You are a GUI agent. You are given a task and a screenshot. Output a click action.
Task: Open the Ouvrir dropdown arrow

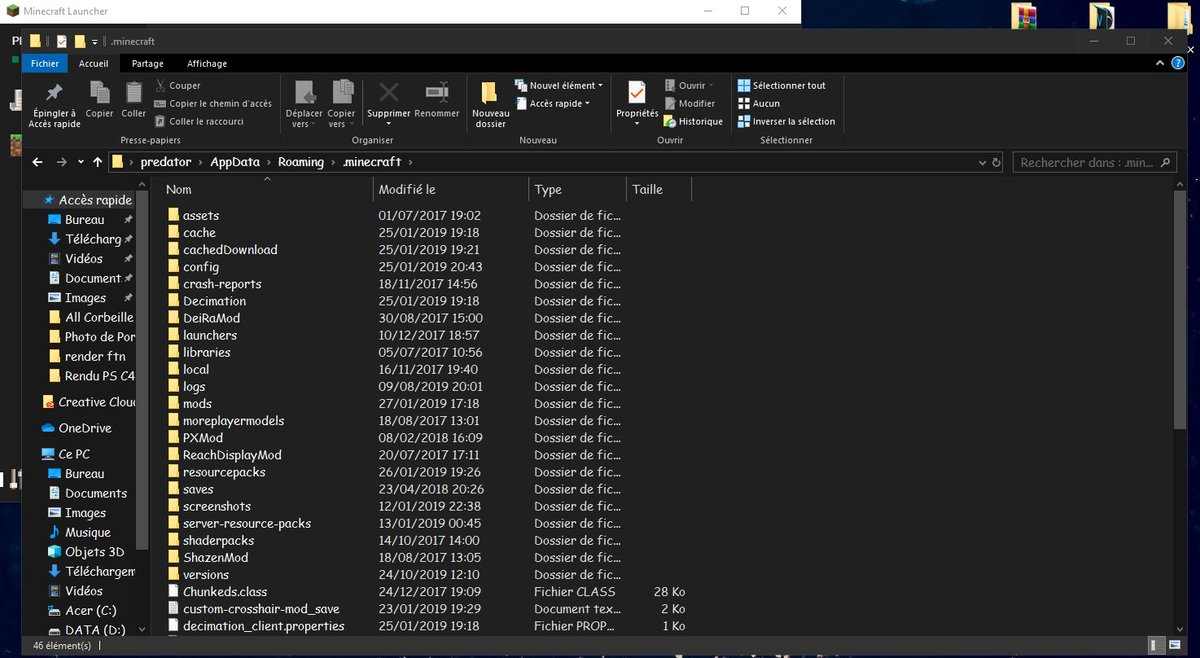click(x=711, y=86)
